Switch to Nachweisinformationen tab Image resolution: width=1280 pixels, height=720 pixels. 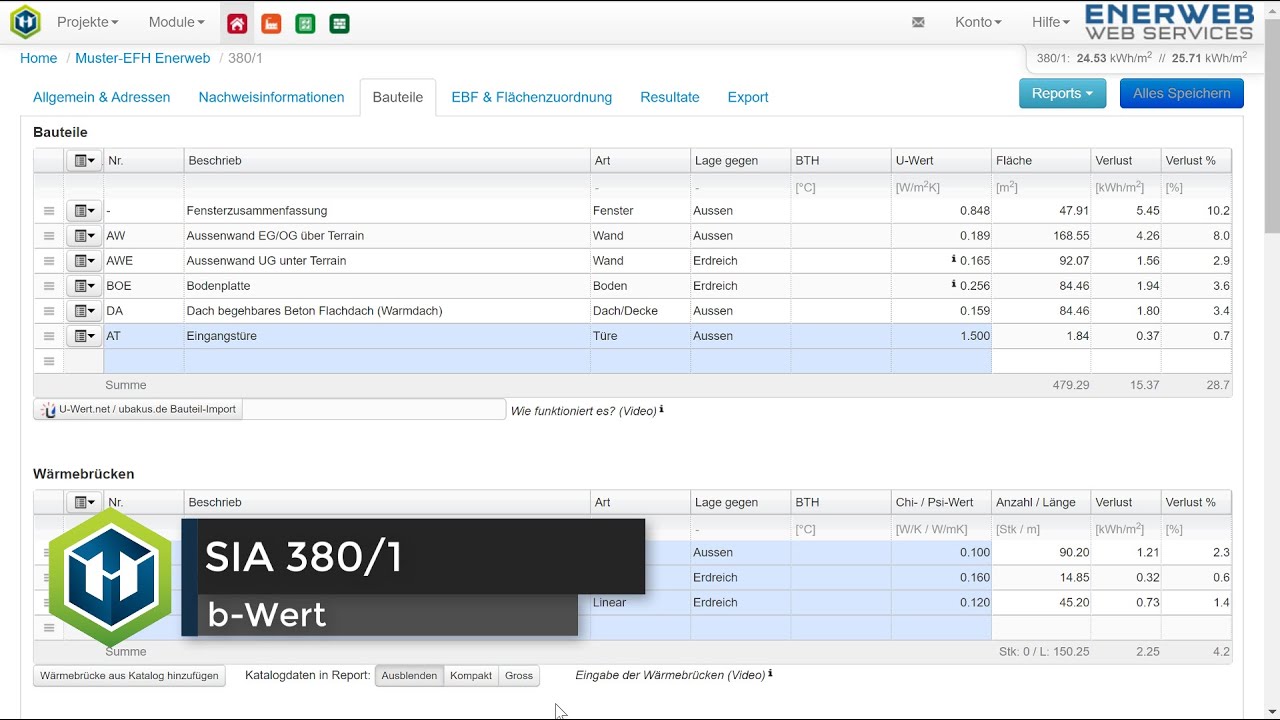271,97
